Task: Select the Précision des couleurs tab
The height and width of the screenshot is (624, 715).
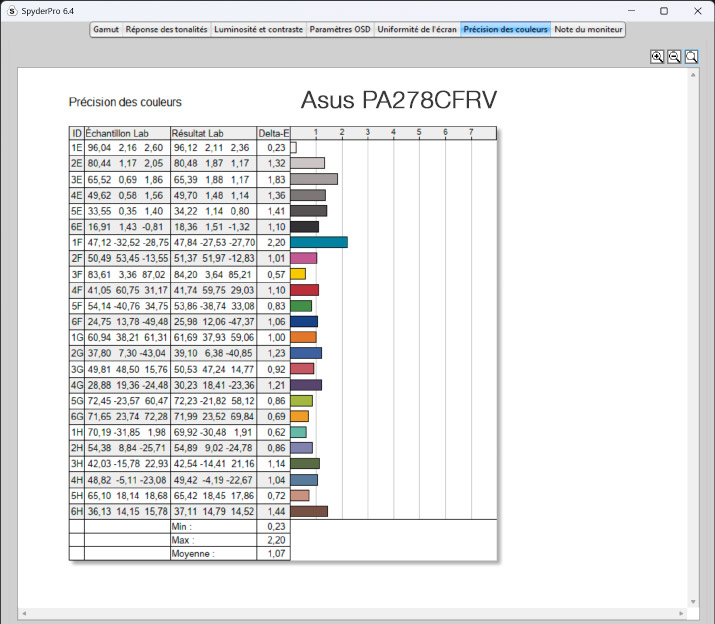Action: pyautogui.click(x=505, y=30)
